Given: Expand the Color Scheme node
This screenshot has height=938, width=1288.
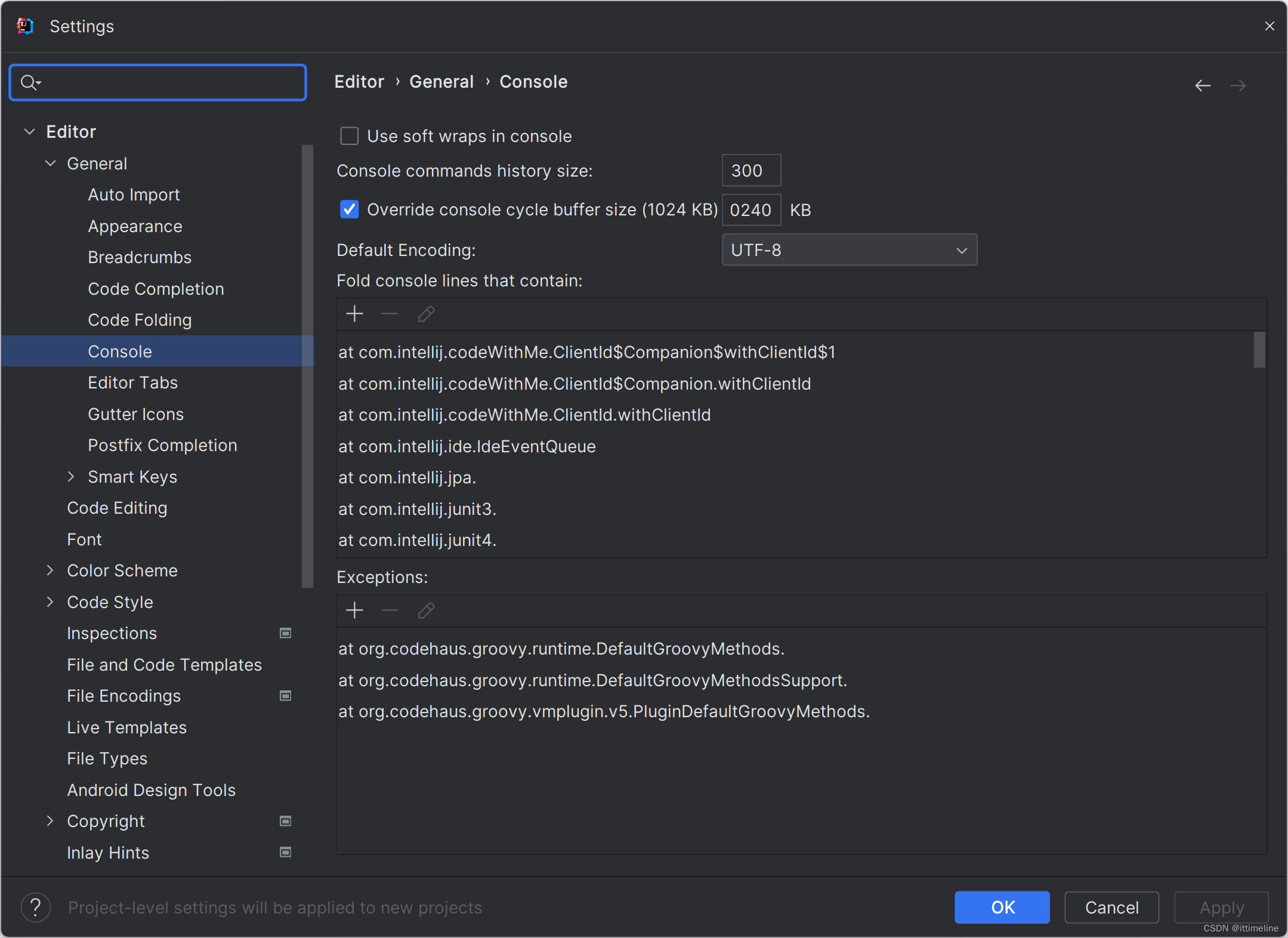Looking at the screenshot, I should tap(51, 570).
